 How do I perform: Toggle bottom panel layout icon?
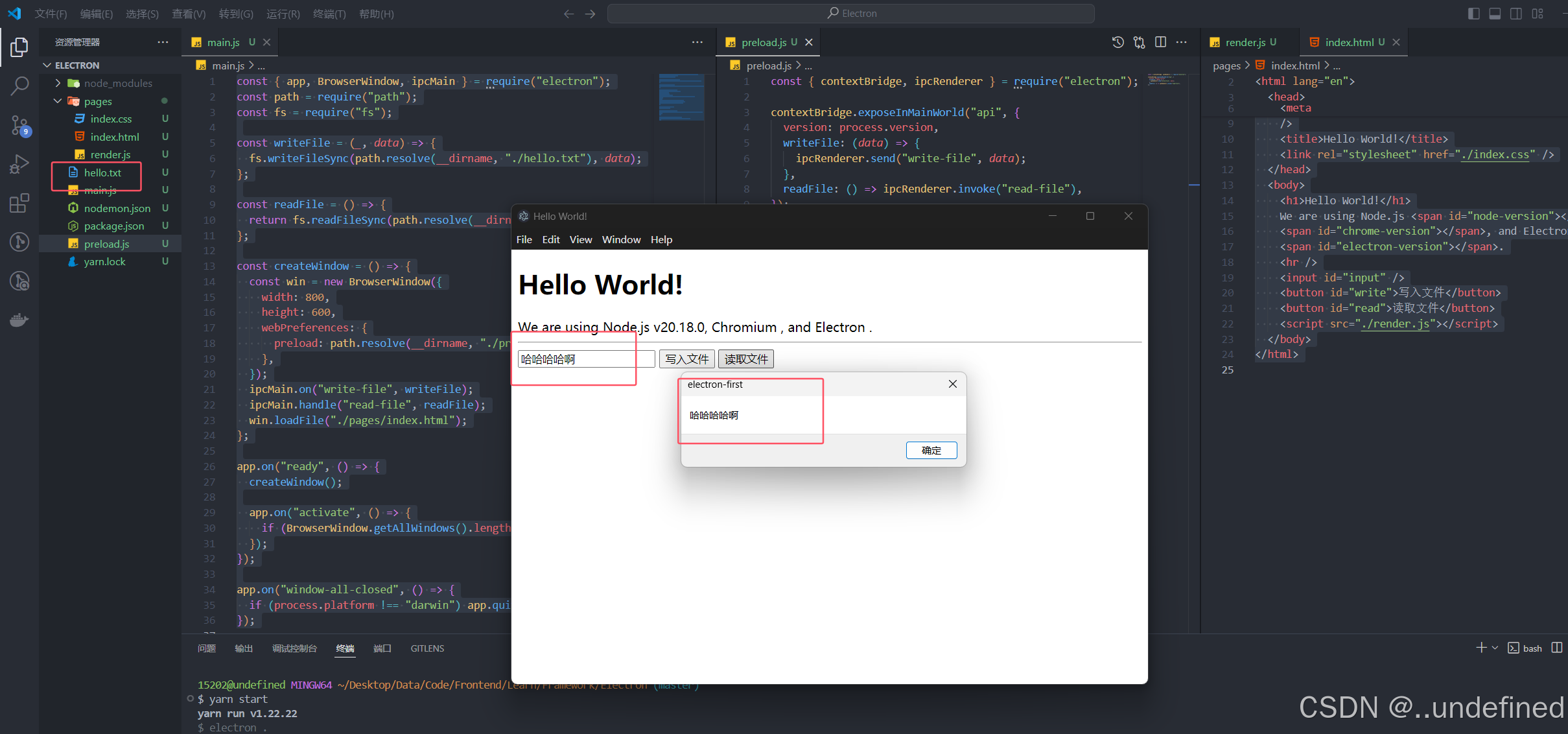click(1495, 14)
